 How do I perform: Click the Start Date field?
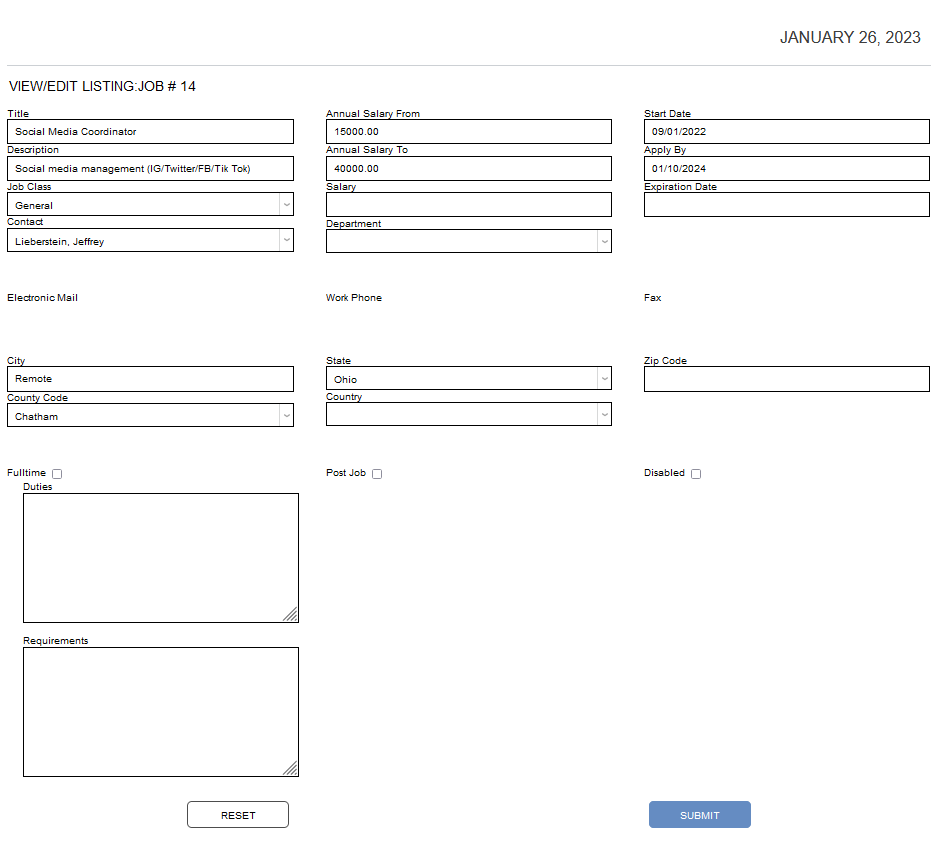(x=787, y=131)
